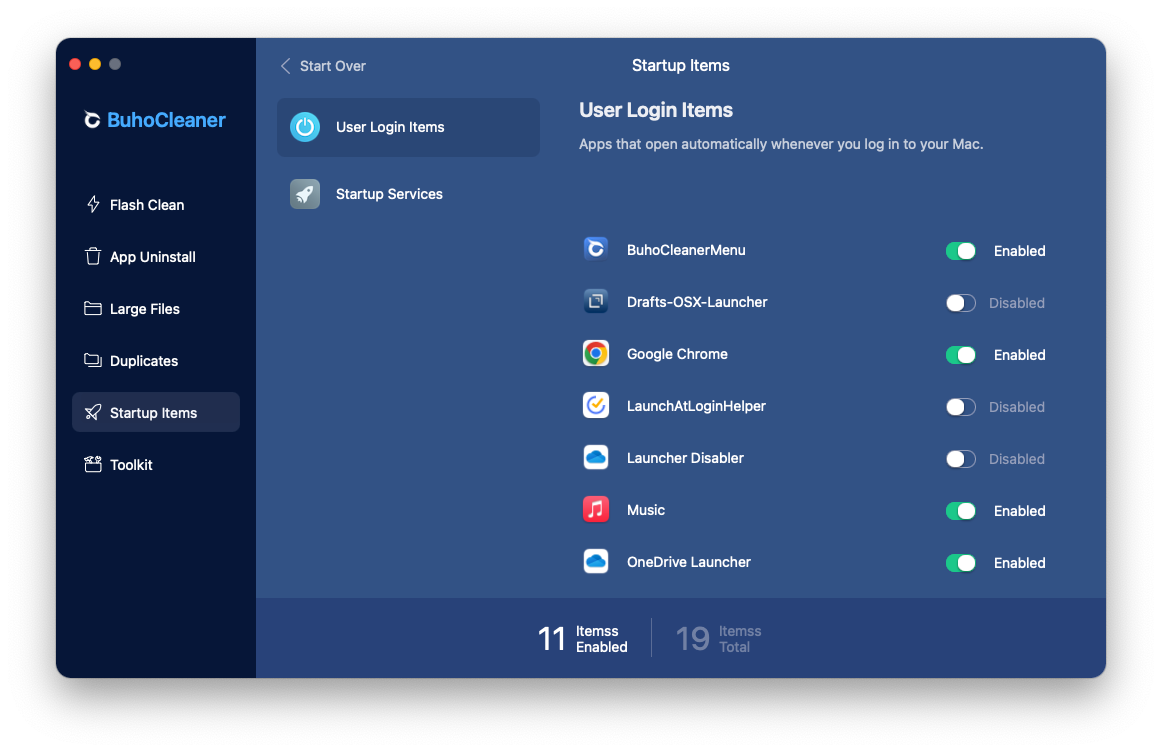1162x752 pixels.
Task: Click the Drafts-OSX-Launcher app icon
Action: [596, 301]
